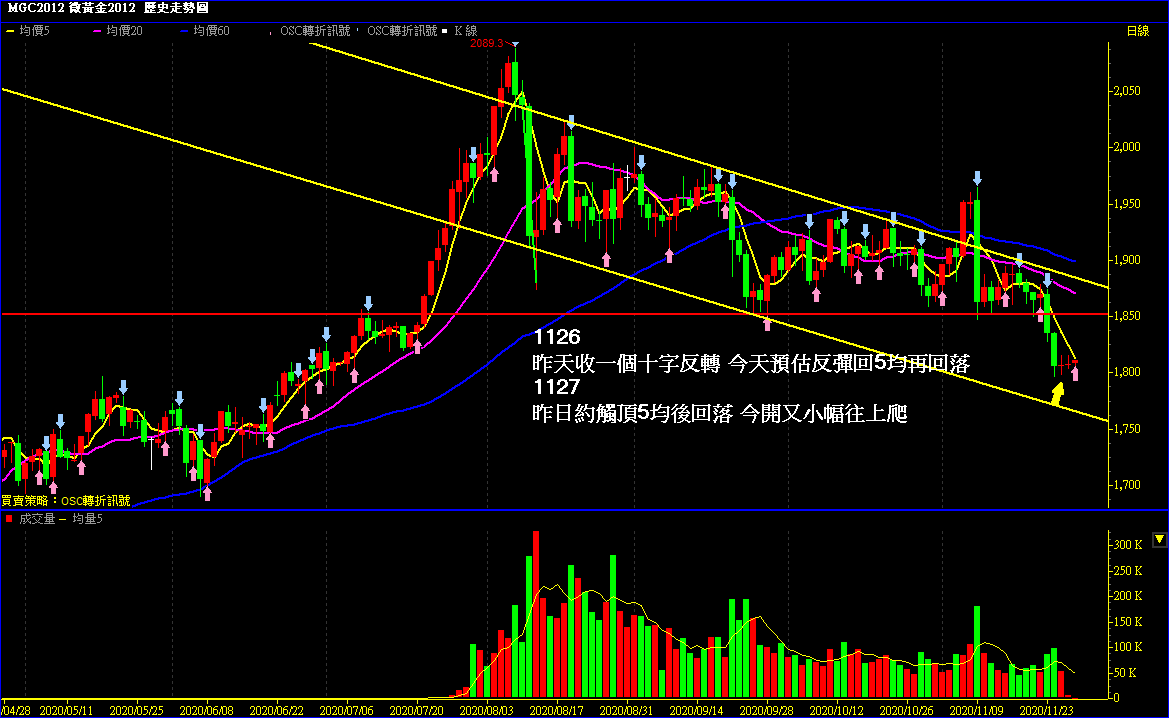Select the 均價60 legend entry
Image resolution: width=1169 pixels, height=718 pixels.
tap(205, 31)
